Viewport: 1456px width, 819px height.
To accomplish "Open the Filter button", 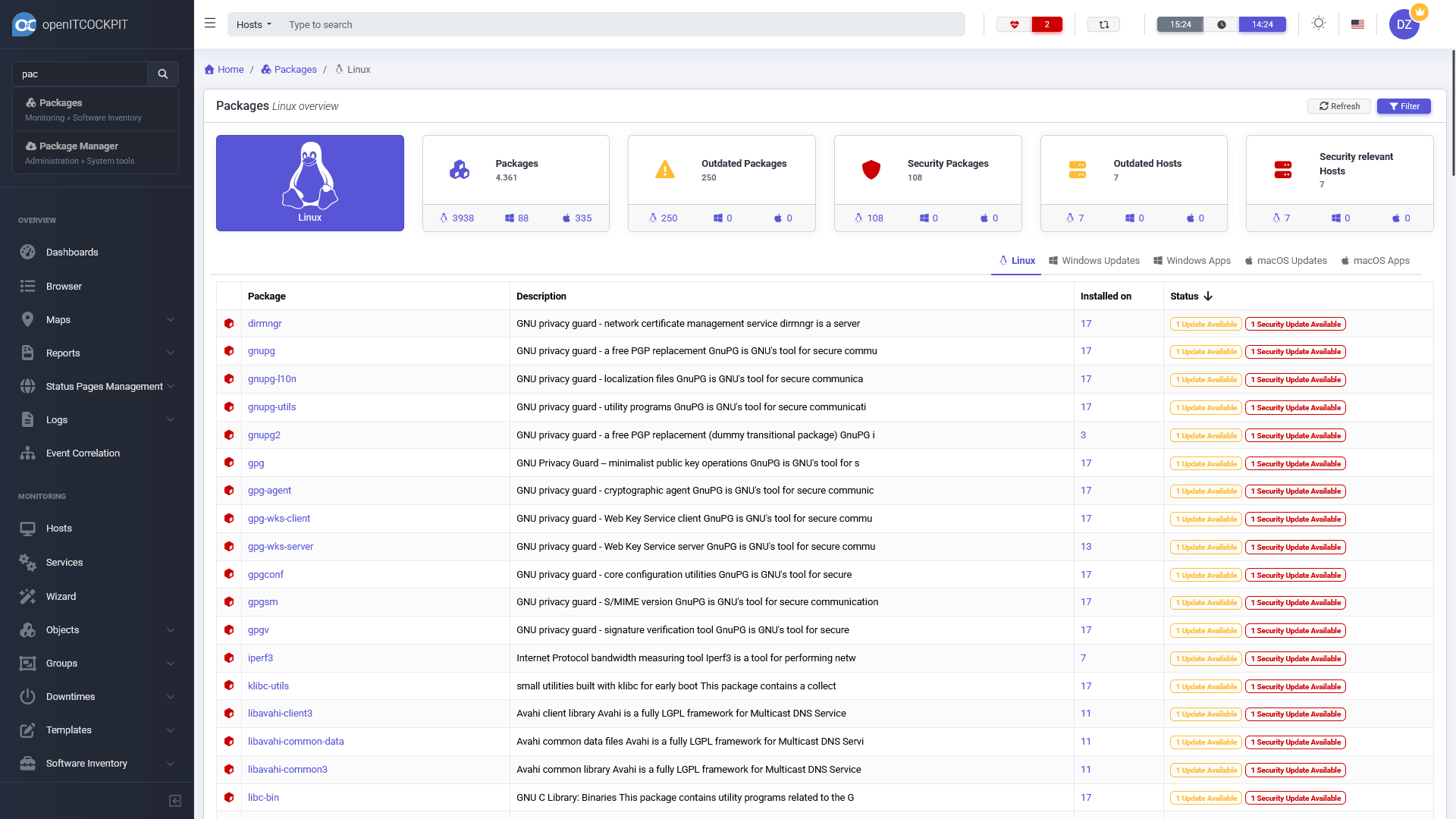I will click(1404, 106).
